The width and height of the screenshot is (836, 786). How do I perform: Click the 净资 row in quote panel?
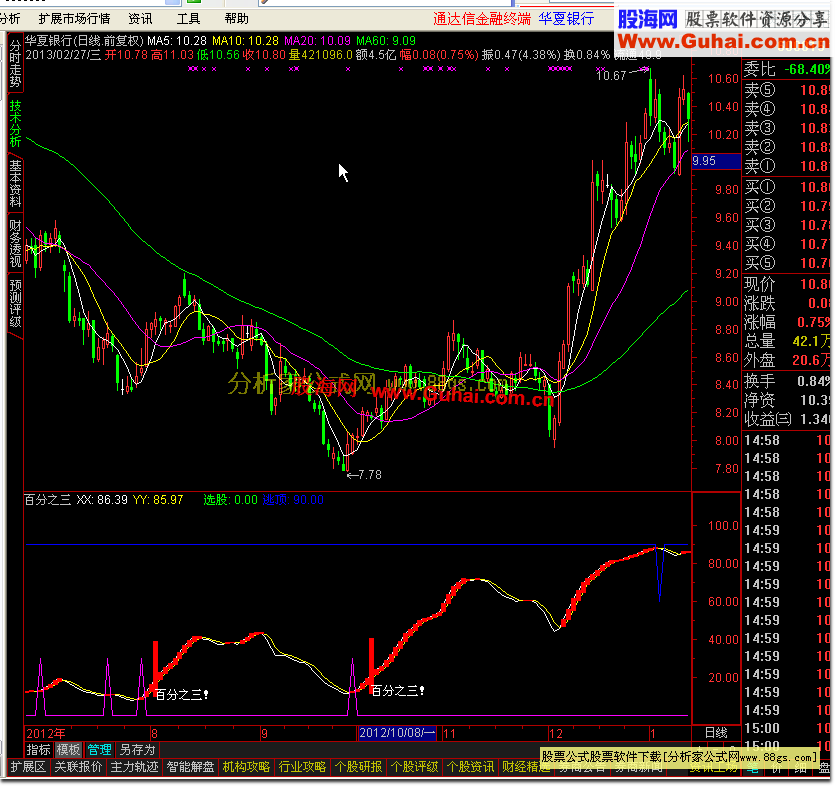[x=786, y=400]
